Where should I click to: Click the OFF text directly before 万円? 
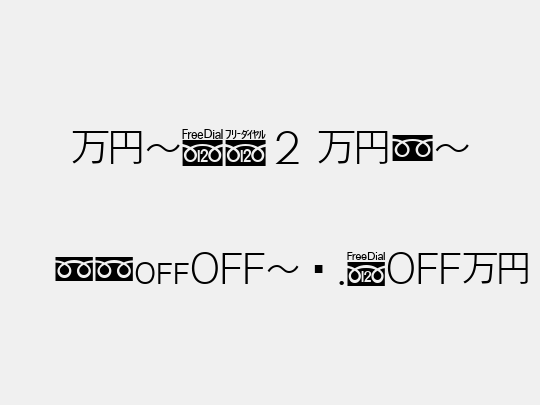(424, 268)
